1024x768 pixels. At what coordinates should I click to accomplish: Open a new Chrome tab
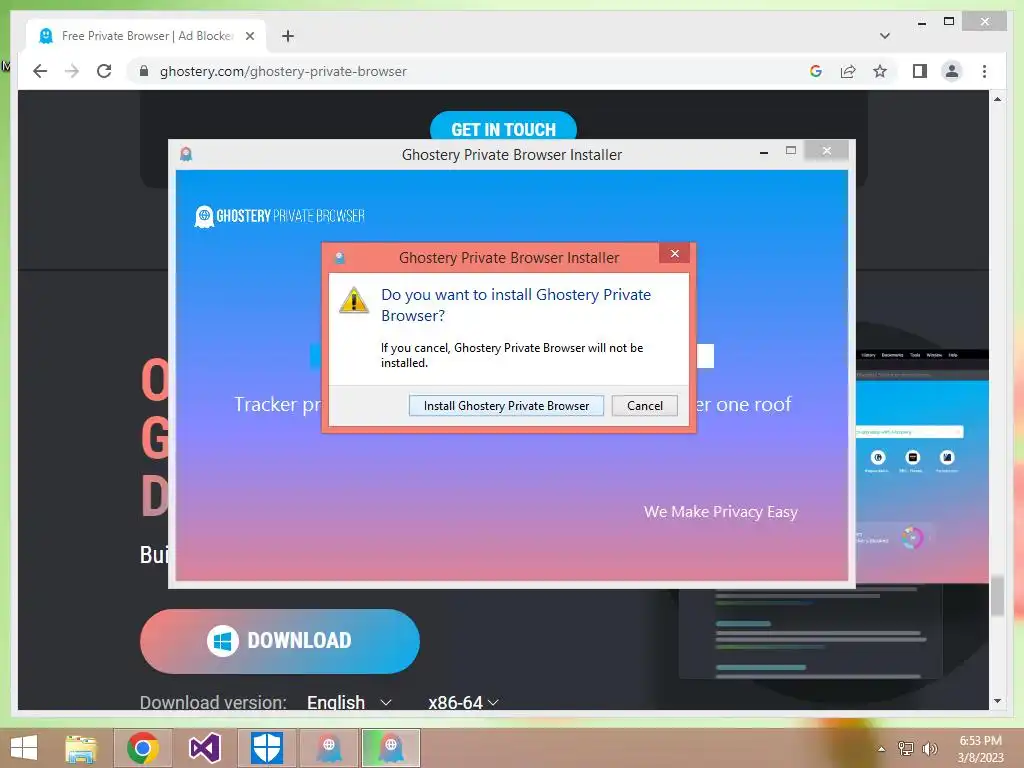tap(288, 36)
